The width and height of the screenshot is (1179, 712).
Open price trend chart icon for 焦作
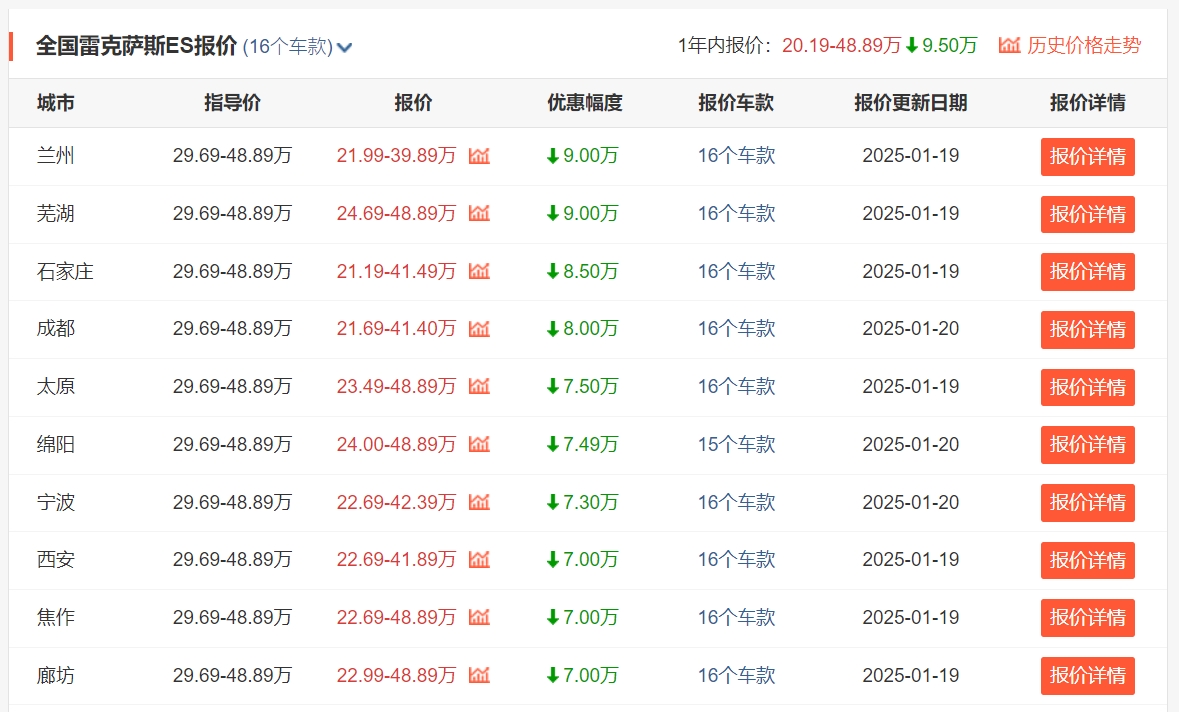tap(479, 617)
